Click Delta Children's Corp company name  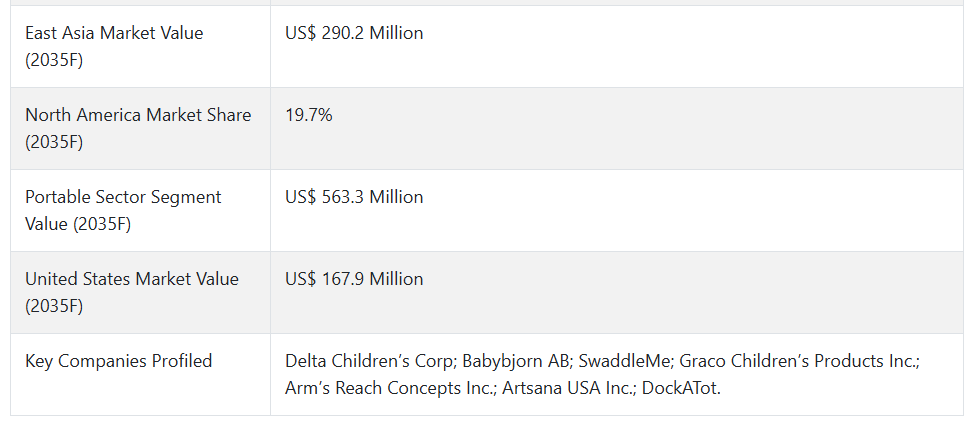[x=369, y=361]
